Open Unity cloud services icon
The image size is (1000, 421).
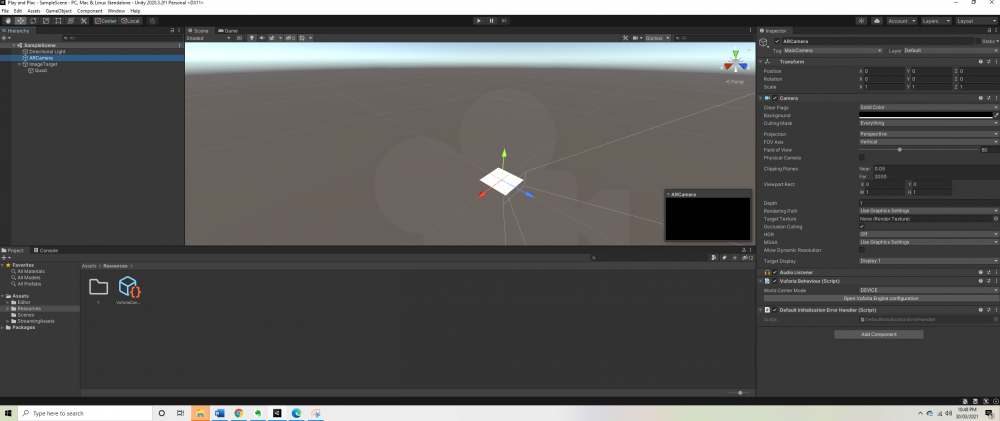coord(876,20)
